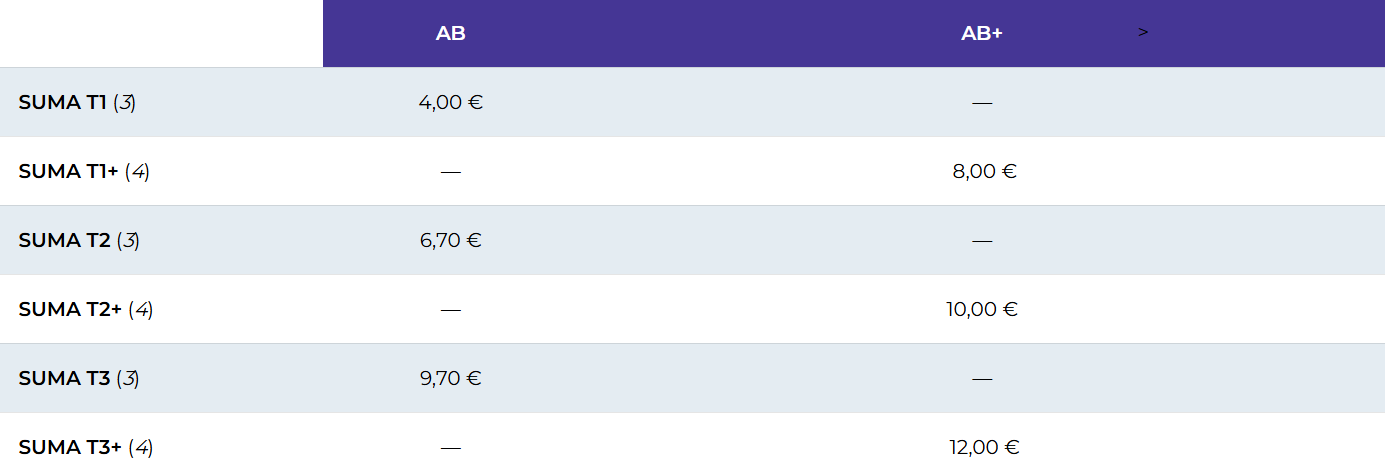Screen dimensions: 1385x476
Task: Click the 6,70 € price cell
Action: (451, 240)
